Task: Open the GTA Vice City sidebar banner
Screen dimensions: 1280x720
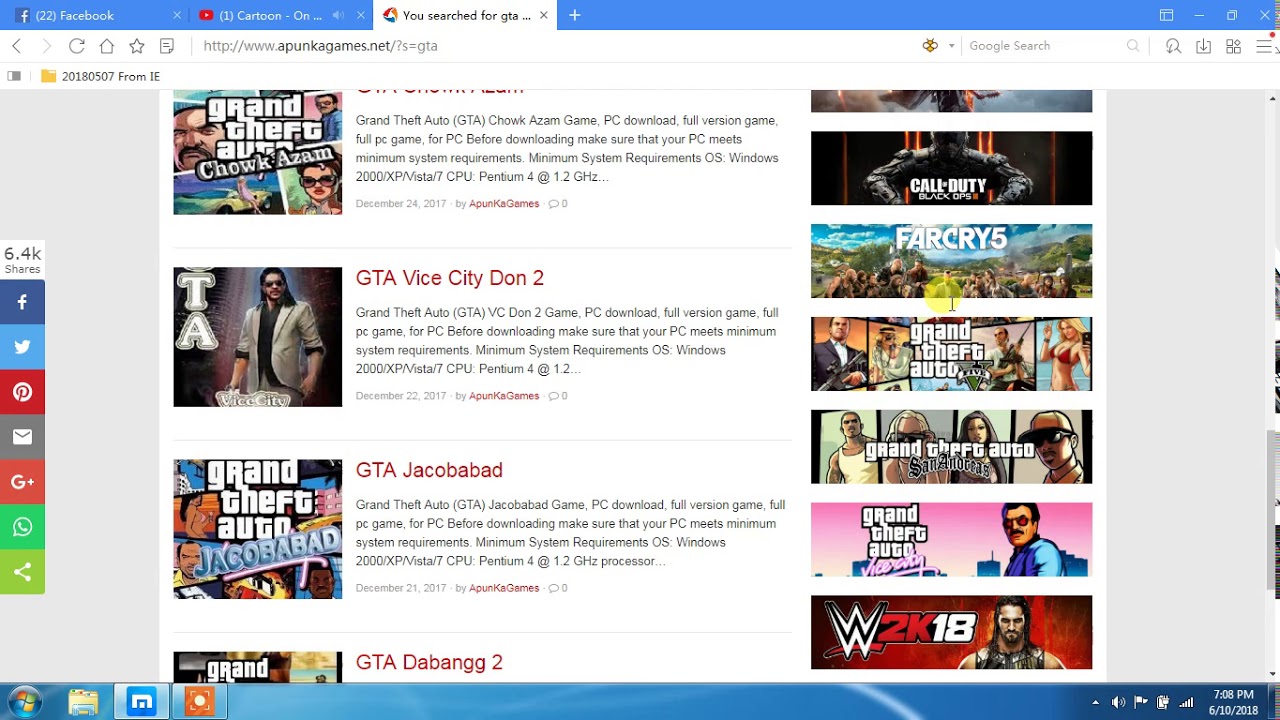Action: (x=951, y=540)
